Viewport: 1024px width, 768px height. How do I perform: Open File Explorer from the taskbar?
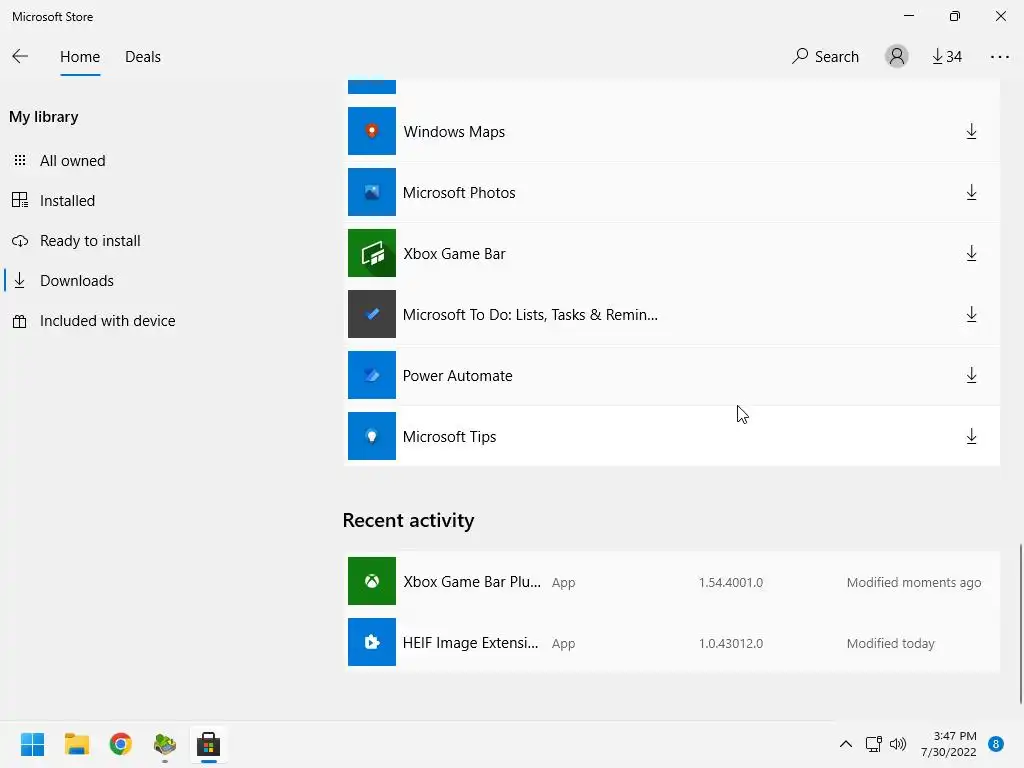[76, 744]
